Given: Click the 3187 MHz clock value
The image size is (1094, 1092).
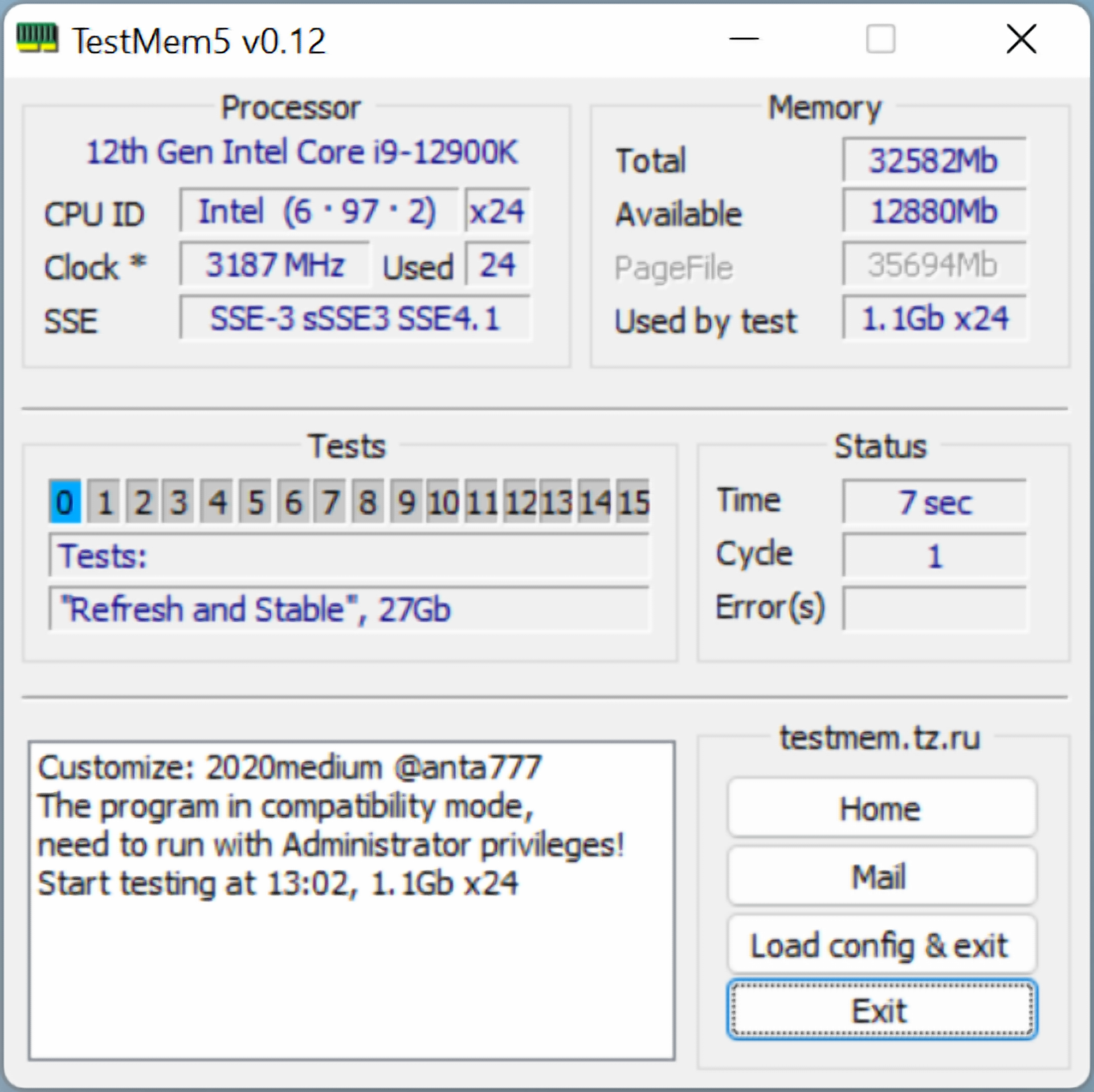Looking at the screenshot, I should pos(275,264).
